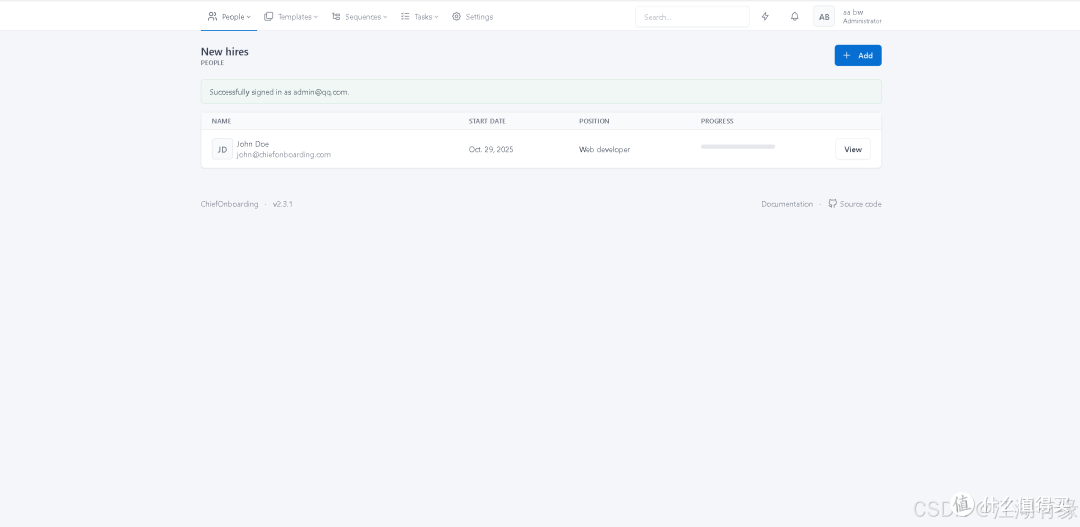This screenshot has width=1080, height=527.
Task: Open the Documentation link
Action: tap(787, 204)
